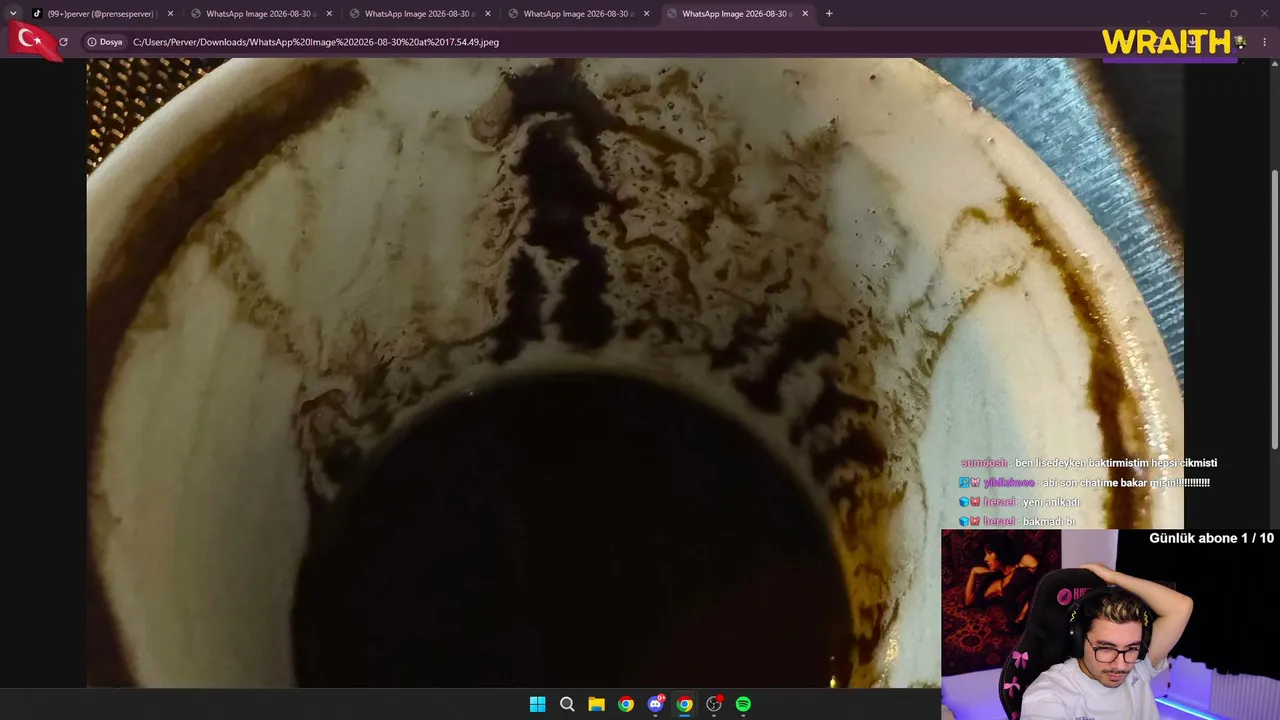Open Discord from the taskbar
The height and width of the screenshot is (720, 1280).
point(655,704)
